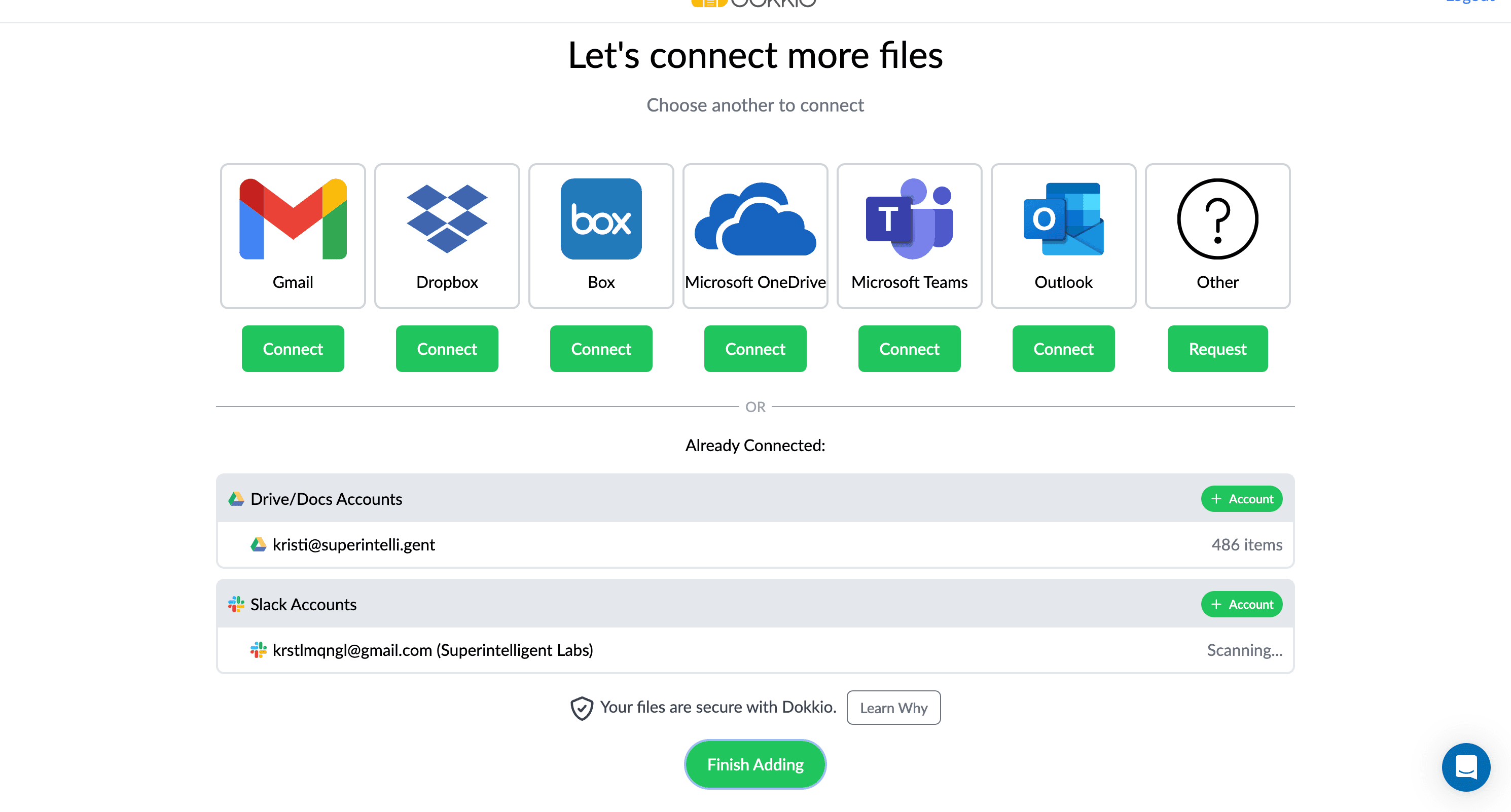Click the Outlook label text
The image size is (1511, 812).
pos(1063,282)
